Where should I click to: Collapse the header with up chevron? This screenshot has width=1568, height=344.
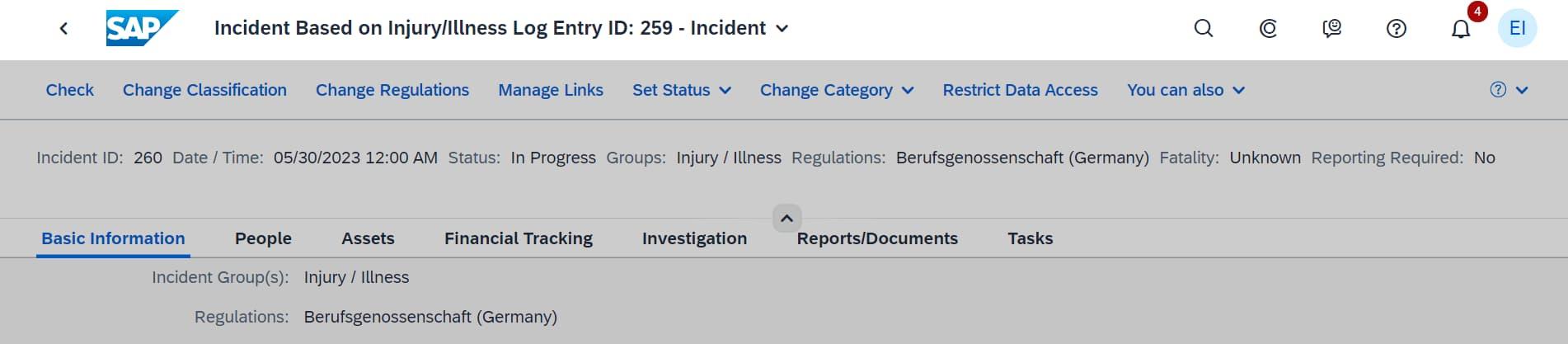786,219
